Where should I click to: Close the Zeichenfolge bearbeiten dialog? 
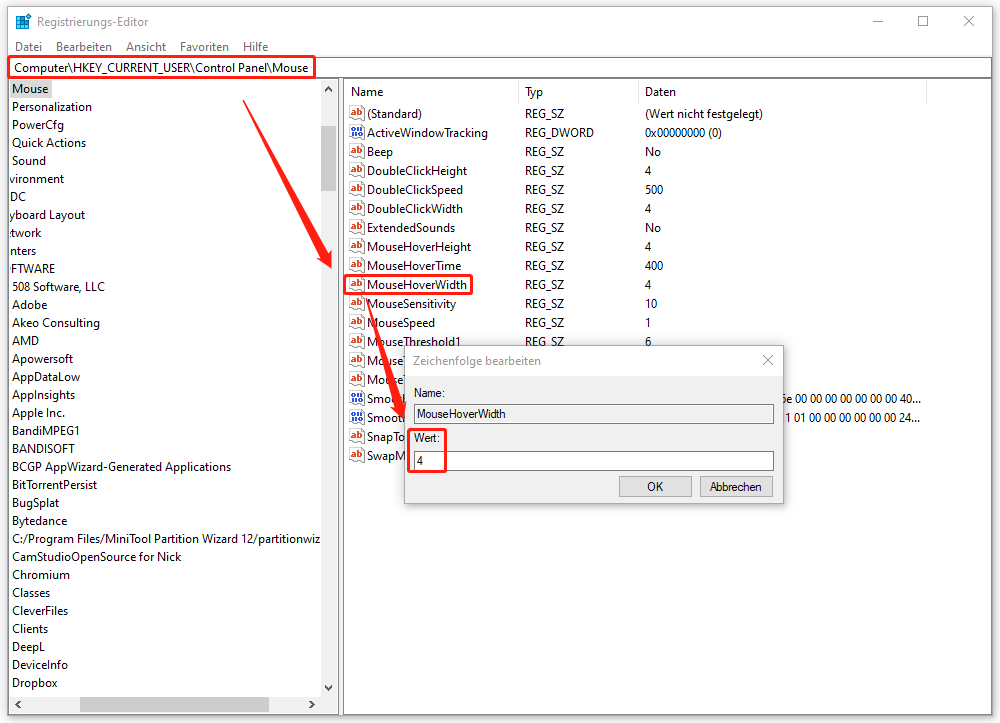pyautogui.click(x=768, y=360)
